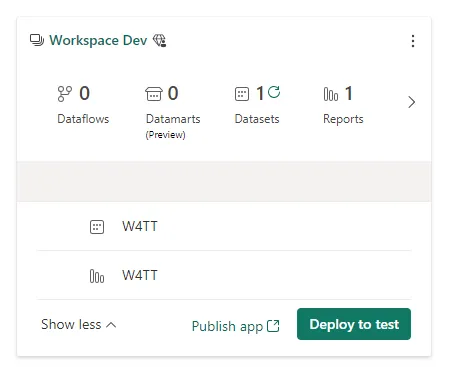Show next item types with right chevron
Viewport: 461px width, 367px height.
pyautogui.click(x=412, y=102)
